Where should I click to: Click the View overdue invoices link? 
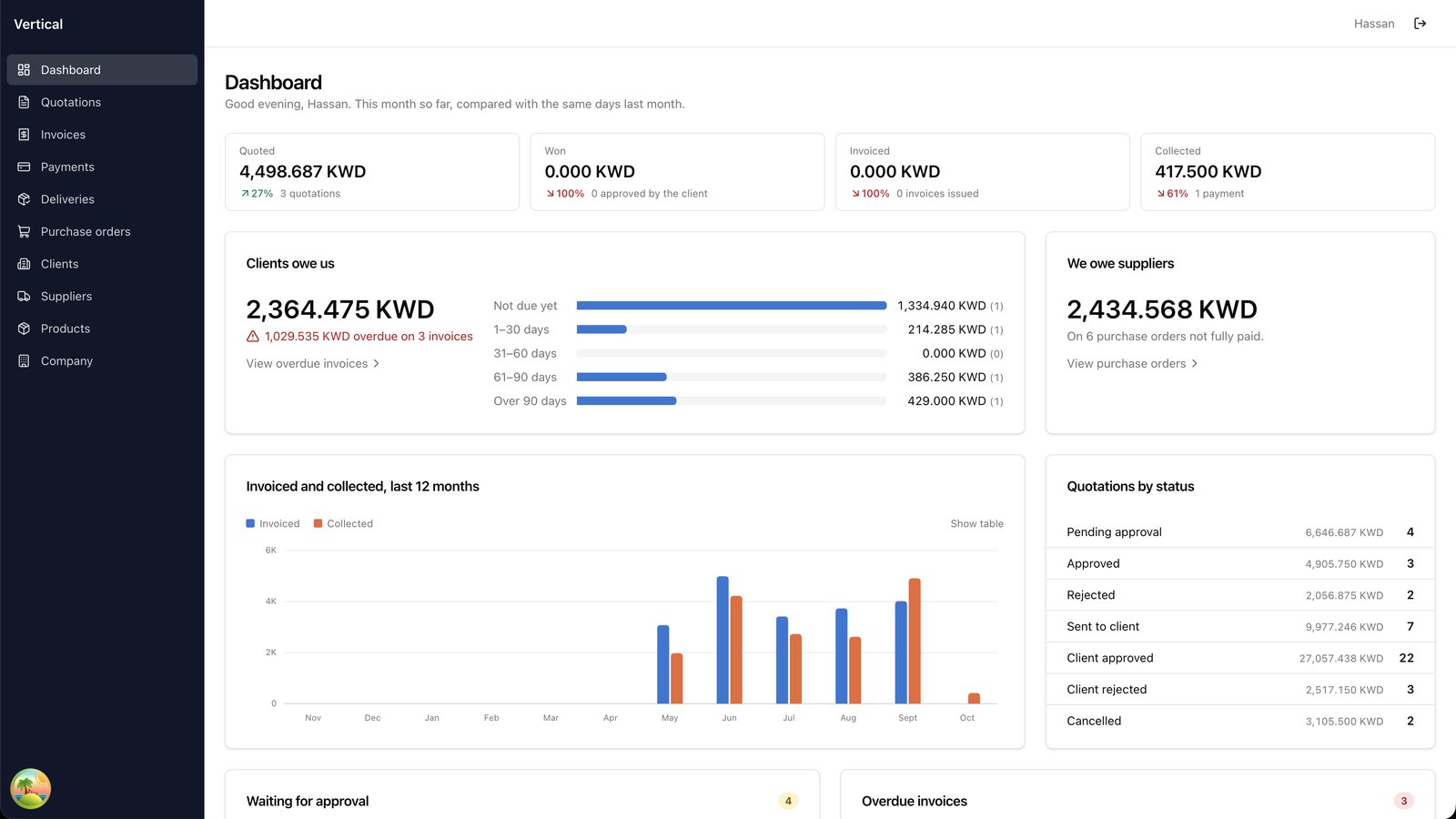pos(312,364)
